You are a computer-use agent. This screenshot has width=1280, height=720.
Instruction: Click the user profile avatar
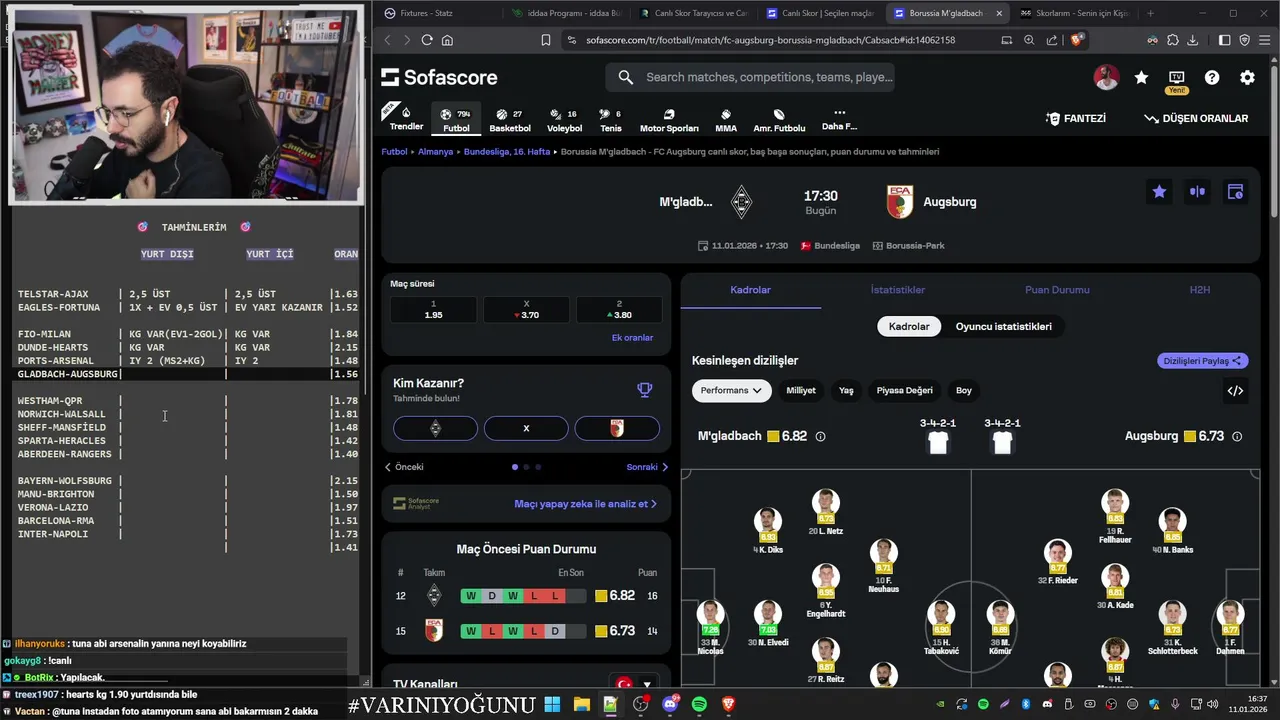click(x=1106, y=77)
